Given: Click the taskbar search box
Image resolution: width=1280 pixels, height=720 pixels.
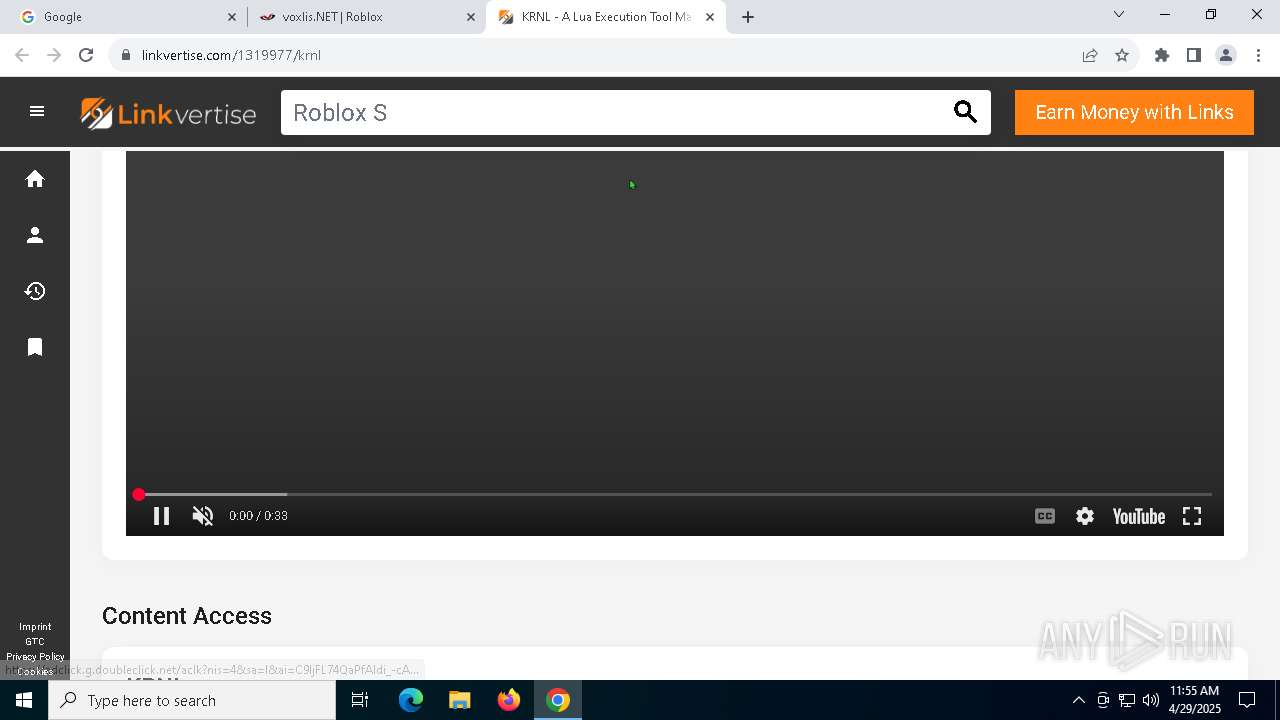Looking at the screenshot, I should tap(192, 700).
